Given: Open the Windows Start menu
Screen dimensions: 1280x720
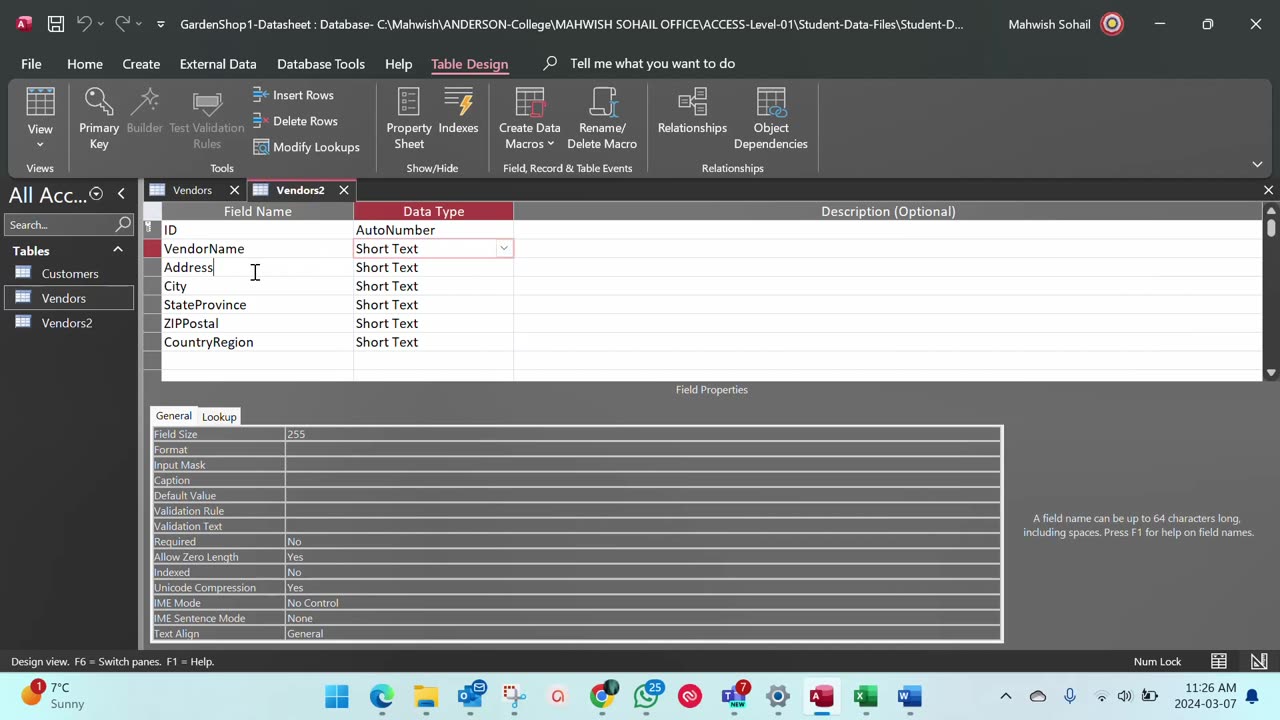Looking at the screenshot, I should tap(337, 696).
